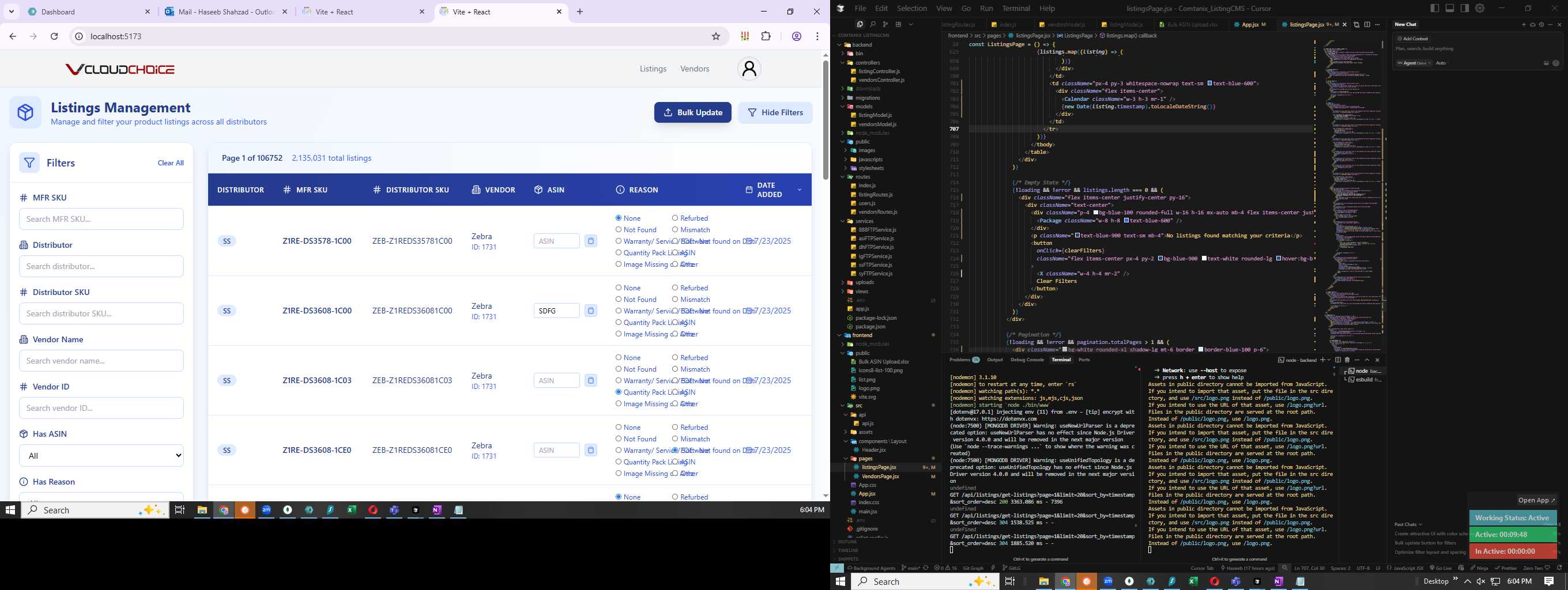The image size is (1568, 590).
Task: Open Excel from the Windows taskbar
Action: [352, 510]
